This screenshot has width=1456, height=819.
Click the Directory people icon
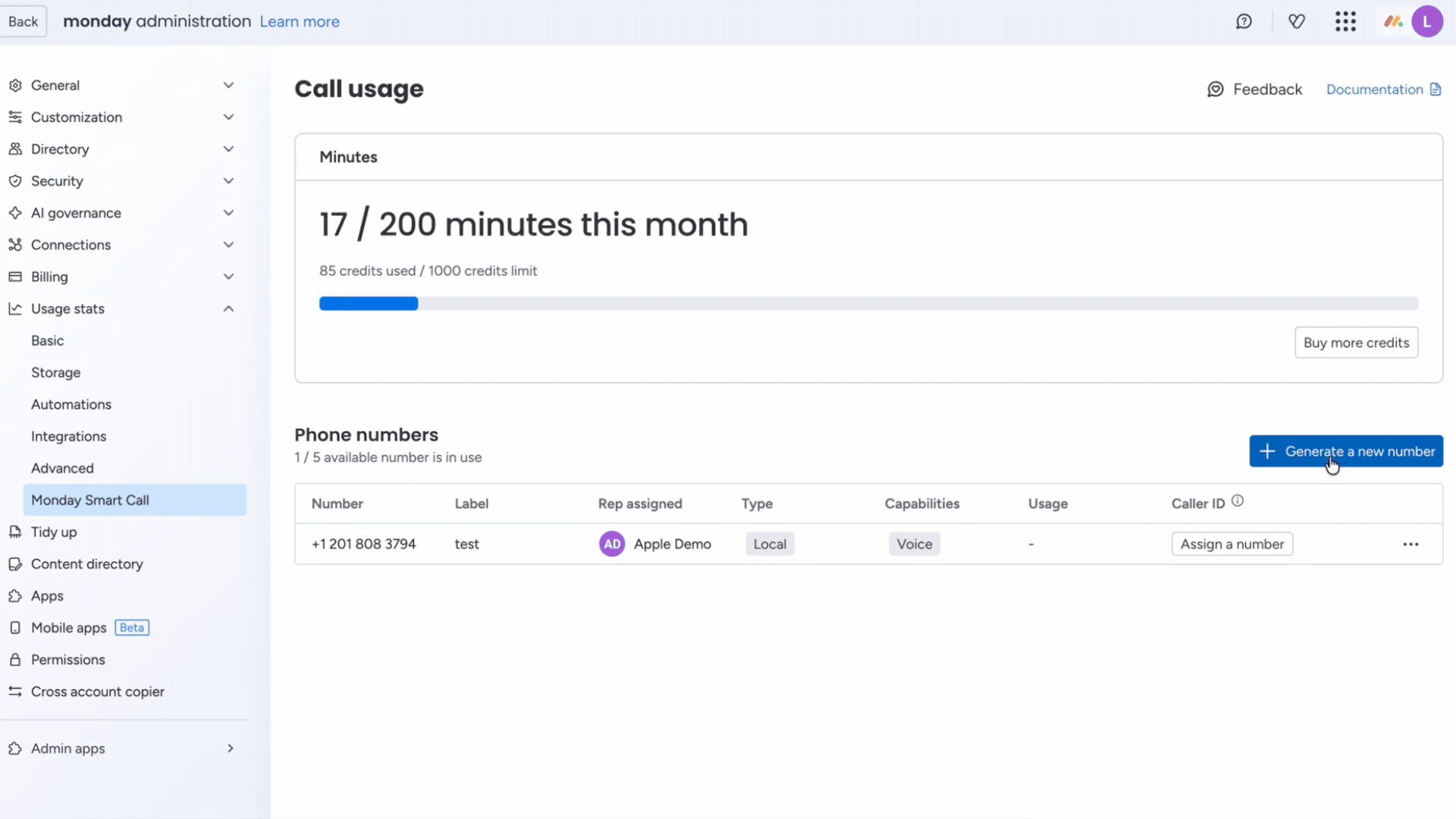click(15, 149)
